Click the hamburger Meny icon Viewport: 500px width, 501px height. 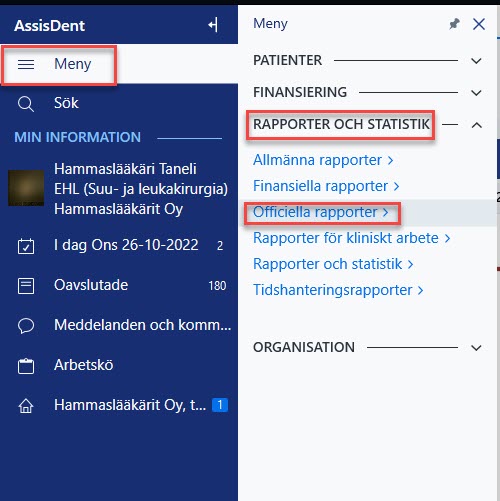26,64
